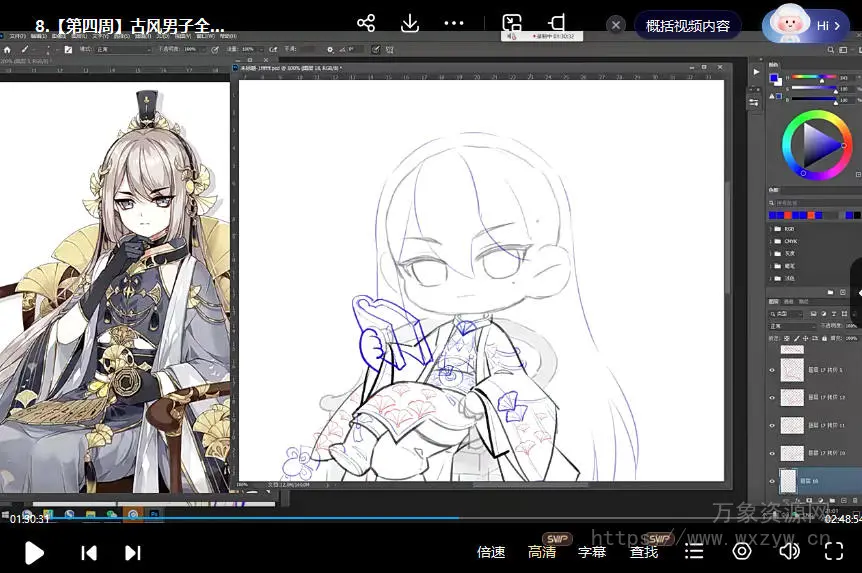Open the playlist icon in the player bar
Screen dimensions: 862x573
pos(694,551)
